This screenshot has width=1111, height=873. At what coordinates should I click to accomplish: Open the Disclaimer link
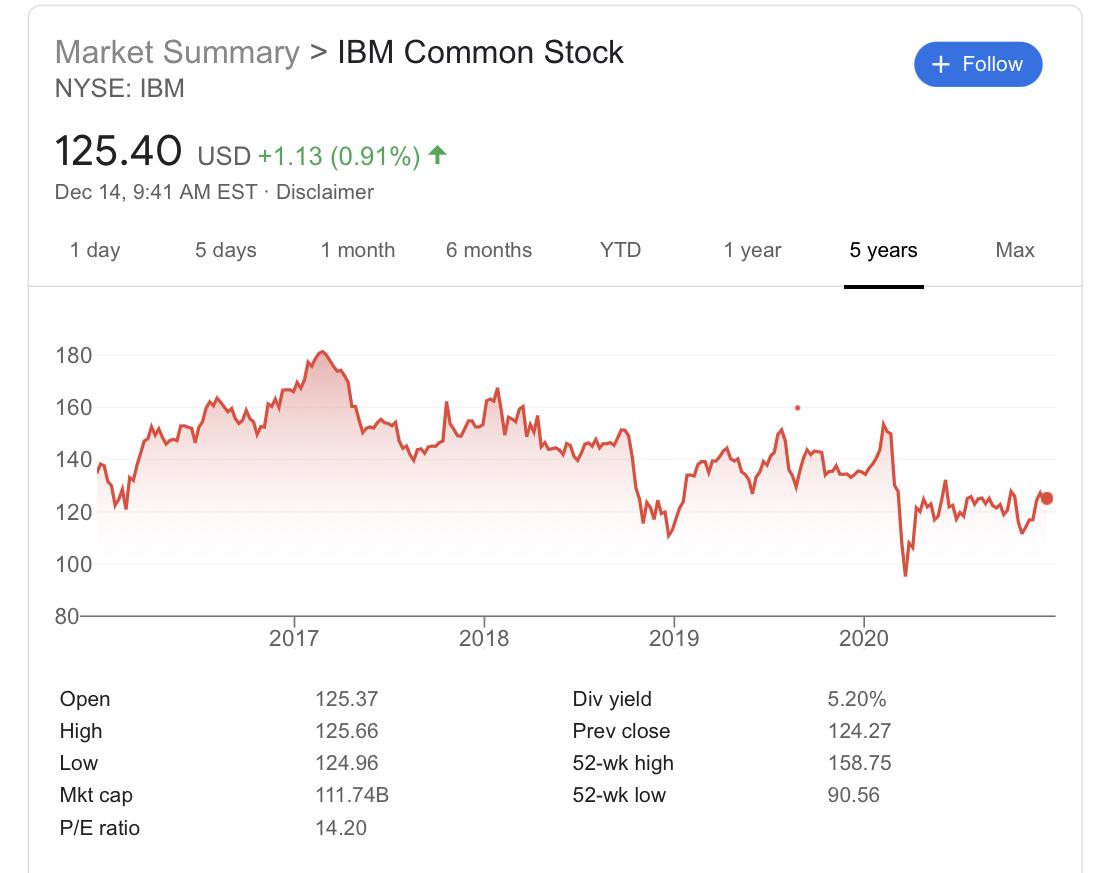pos(324,192)
